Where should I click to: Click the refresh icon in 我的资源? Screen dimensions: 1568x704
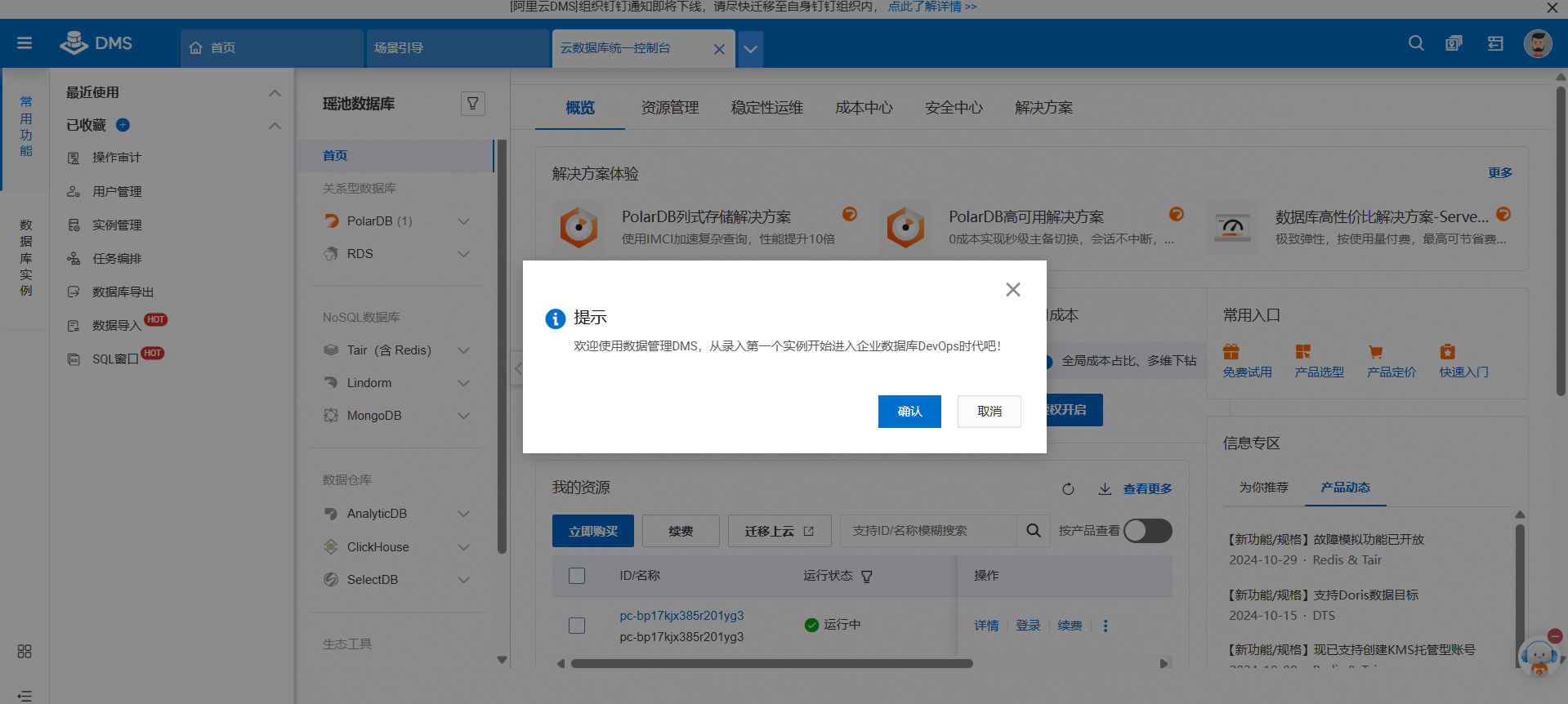[x=1068, y=488]
